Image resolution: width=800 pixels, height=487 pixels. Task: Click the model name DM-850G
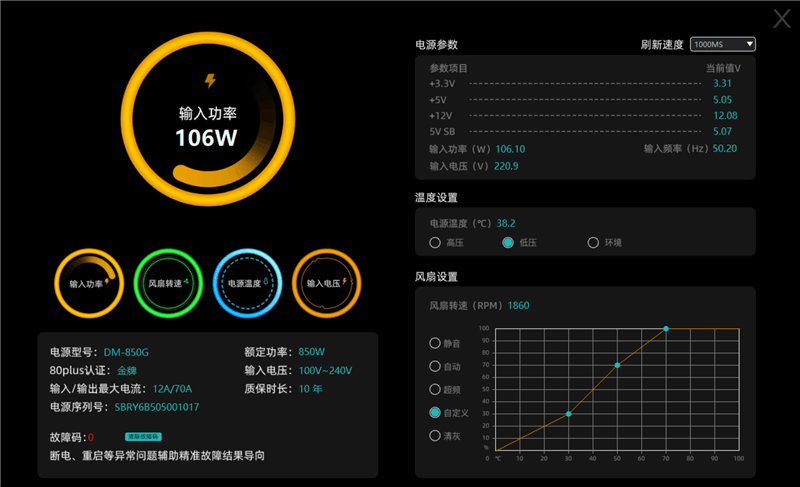pyautogui.click(x=126, y=352)
